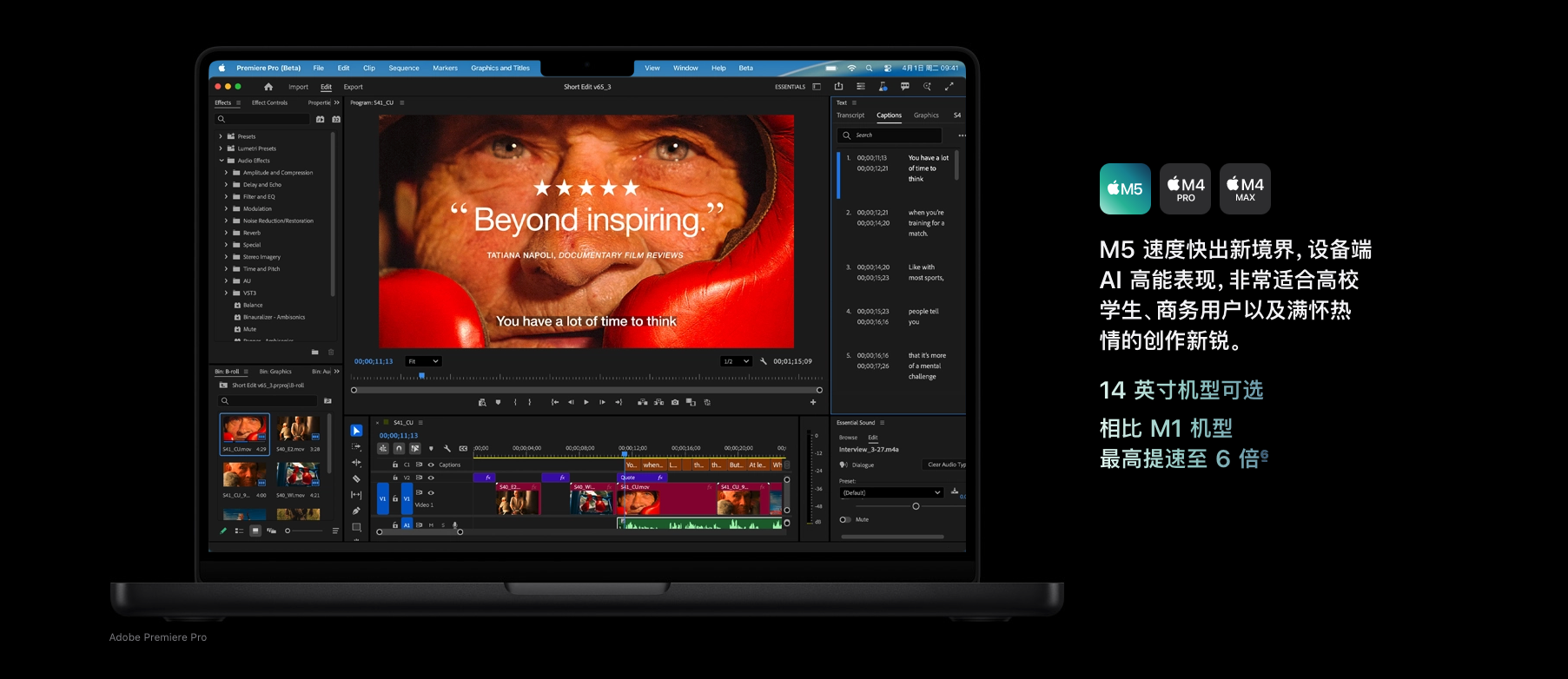The image size is (1568, 679).
Task: Adjust the bin thumbnail zoom slider
Action: click(304, 531)
